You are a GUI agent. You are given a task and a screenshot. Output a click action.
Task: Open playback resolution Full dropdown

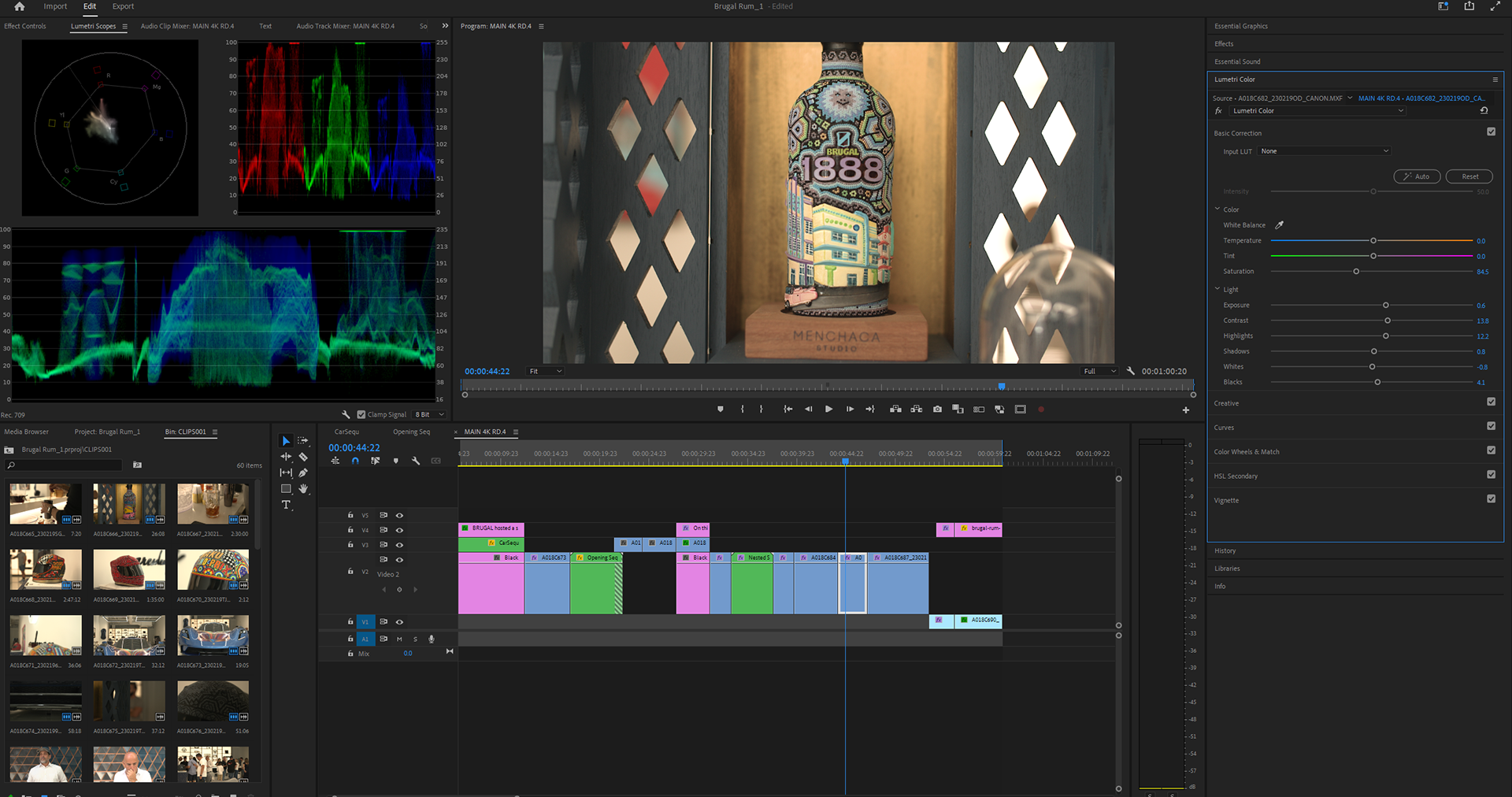1099,371
